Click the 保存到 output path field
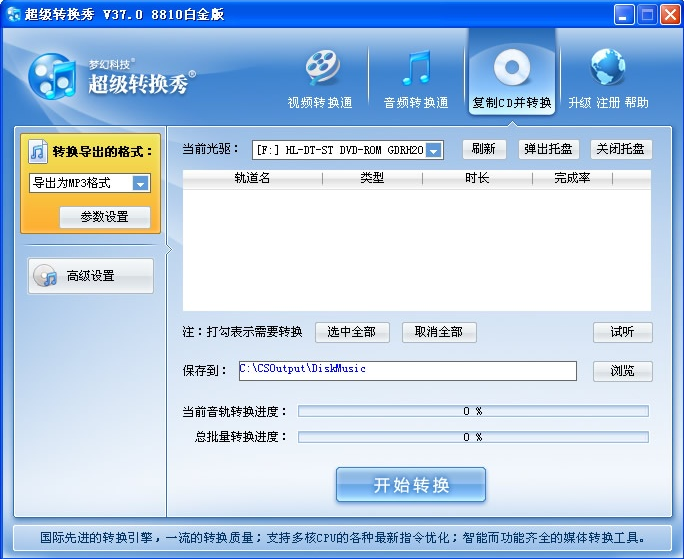The height and width of the screenshot is (559, 684). pos(408,371)
